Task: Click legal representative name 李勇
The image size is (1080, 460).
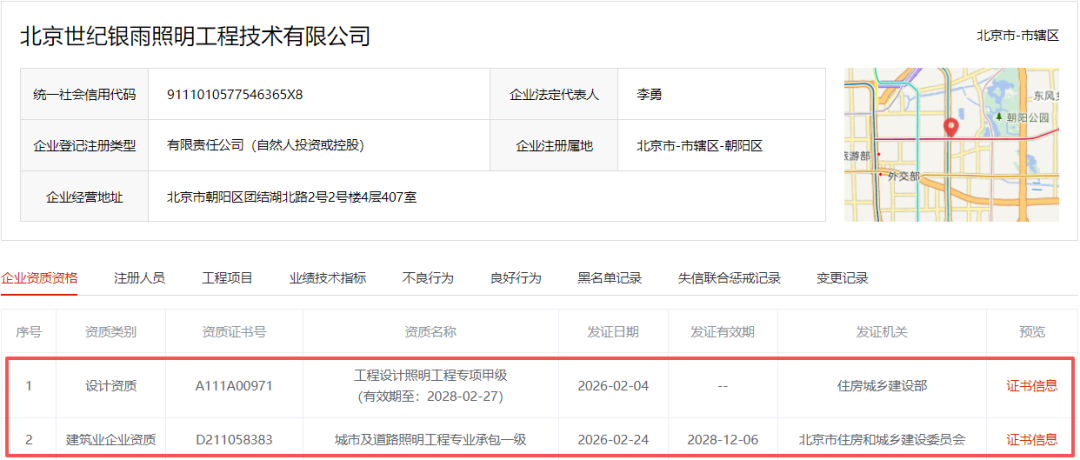Action: (649, 95)
